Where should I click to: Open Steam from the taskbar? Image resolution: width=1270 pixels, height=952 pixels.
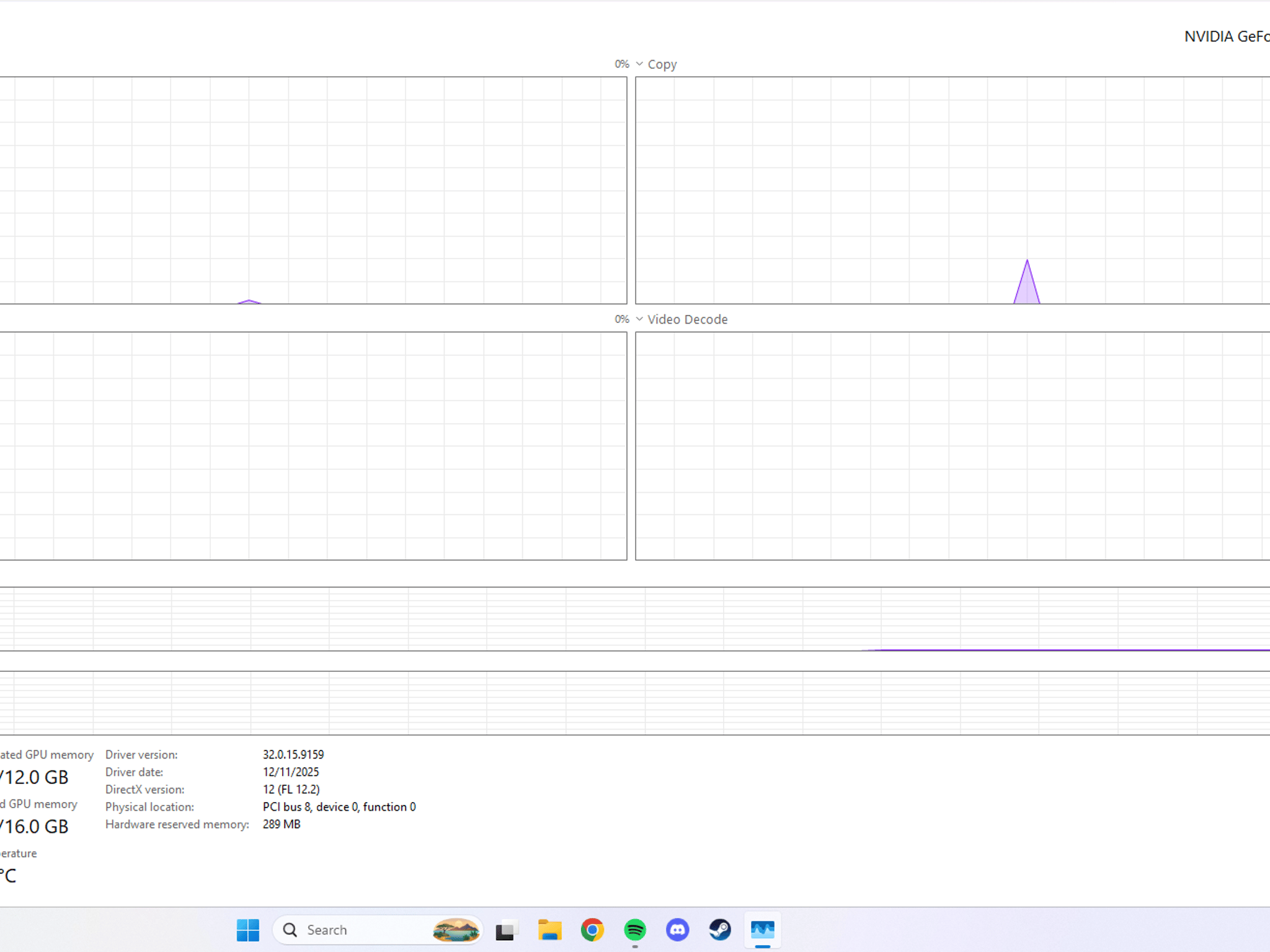click(x=720, y=930)
